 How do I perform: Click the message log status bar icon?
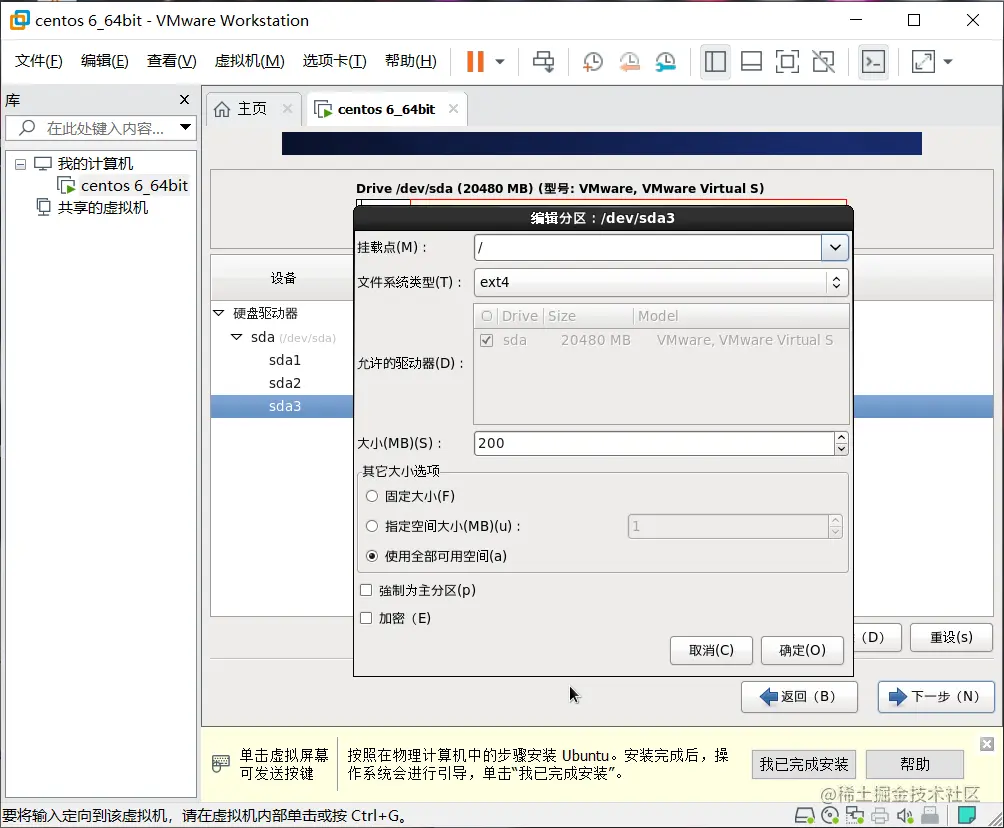[966, 815]
